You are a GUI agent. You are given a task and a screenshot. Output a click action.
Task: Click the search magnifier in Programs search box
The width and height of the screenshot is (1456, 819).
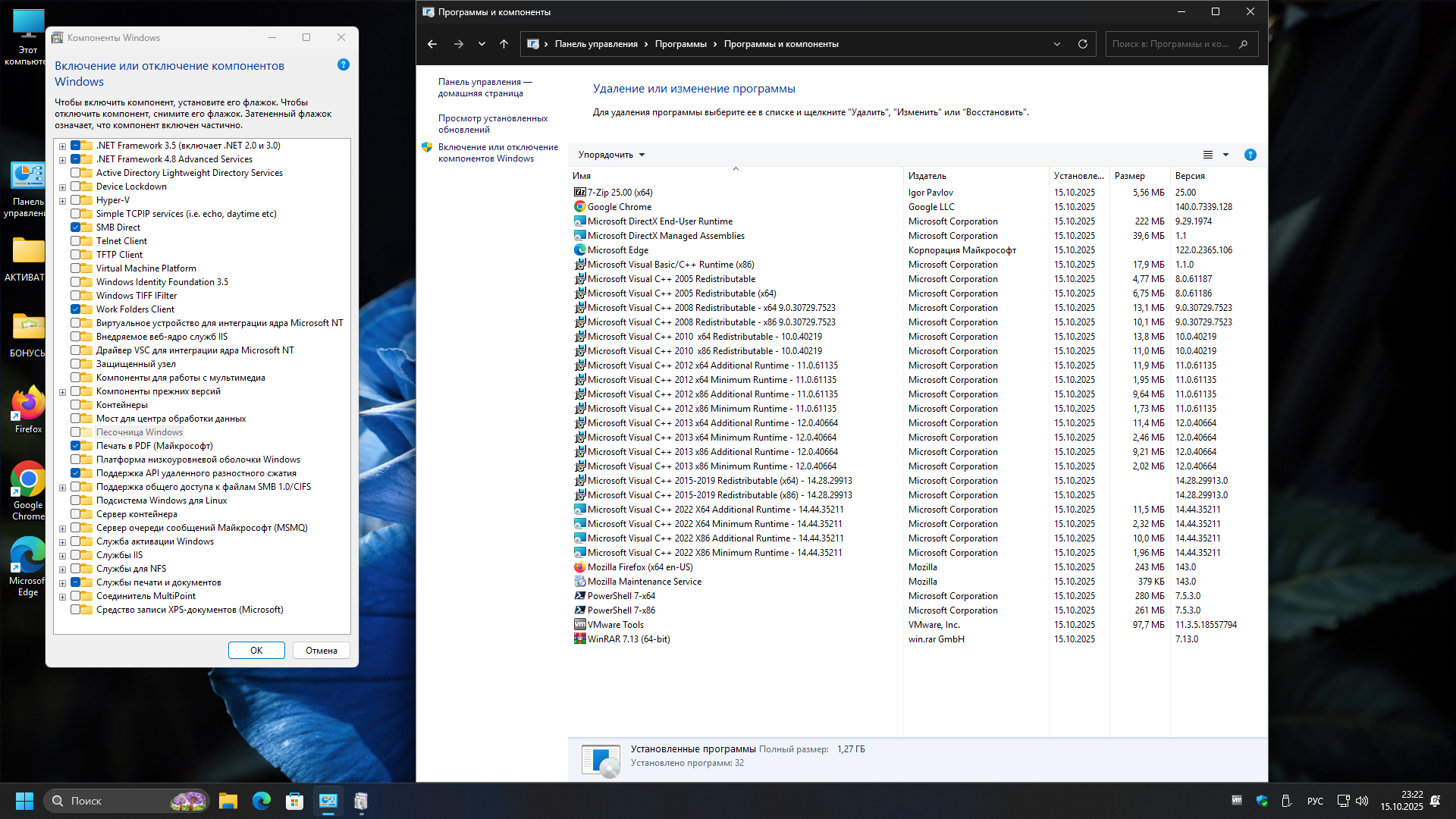(x=1243, y=44)
